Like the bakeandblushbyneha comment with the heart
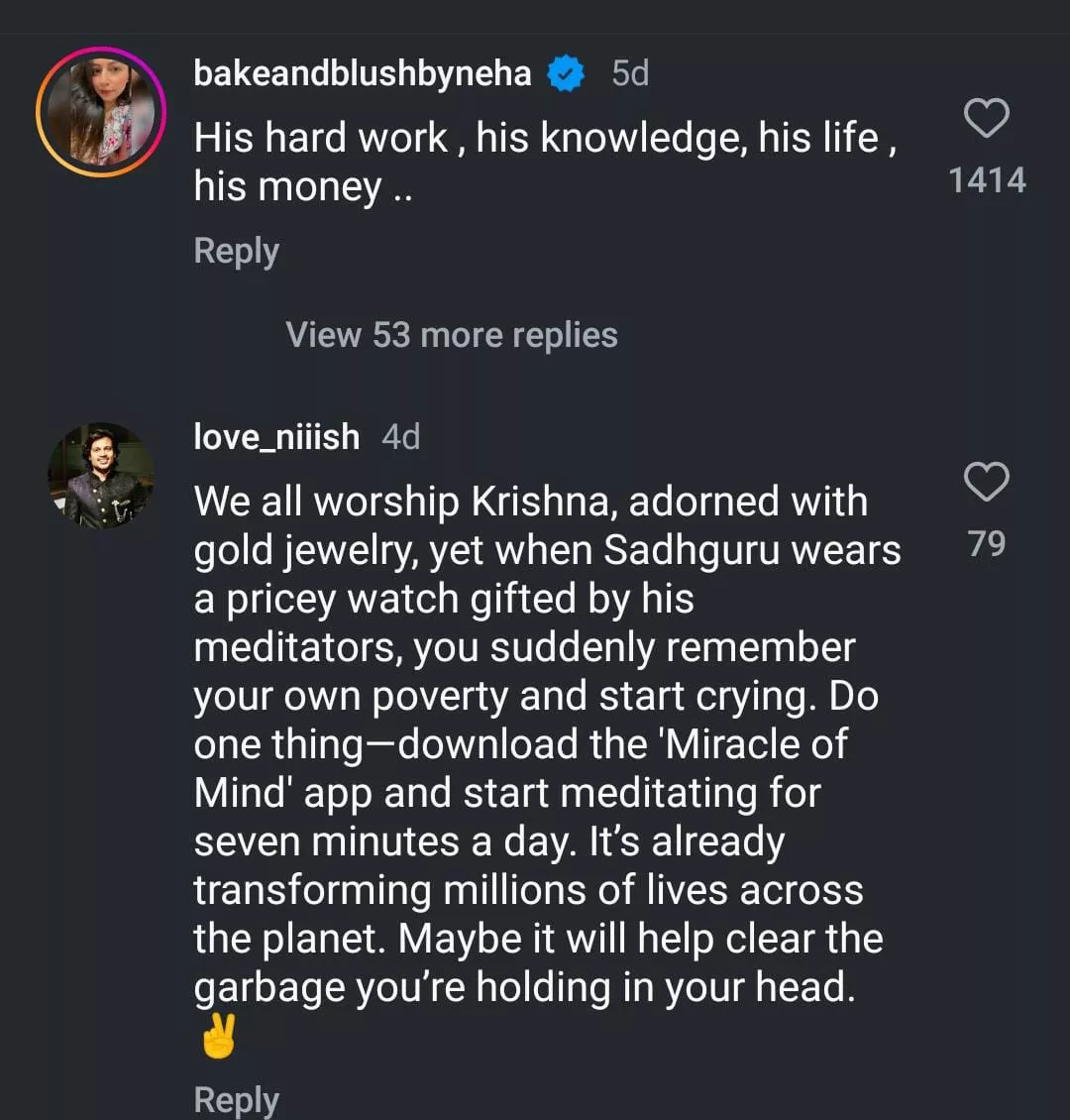Image resolution: width=1070 pixels, height=1120 pixels. [986, 120]
